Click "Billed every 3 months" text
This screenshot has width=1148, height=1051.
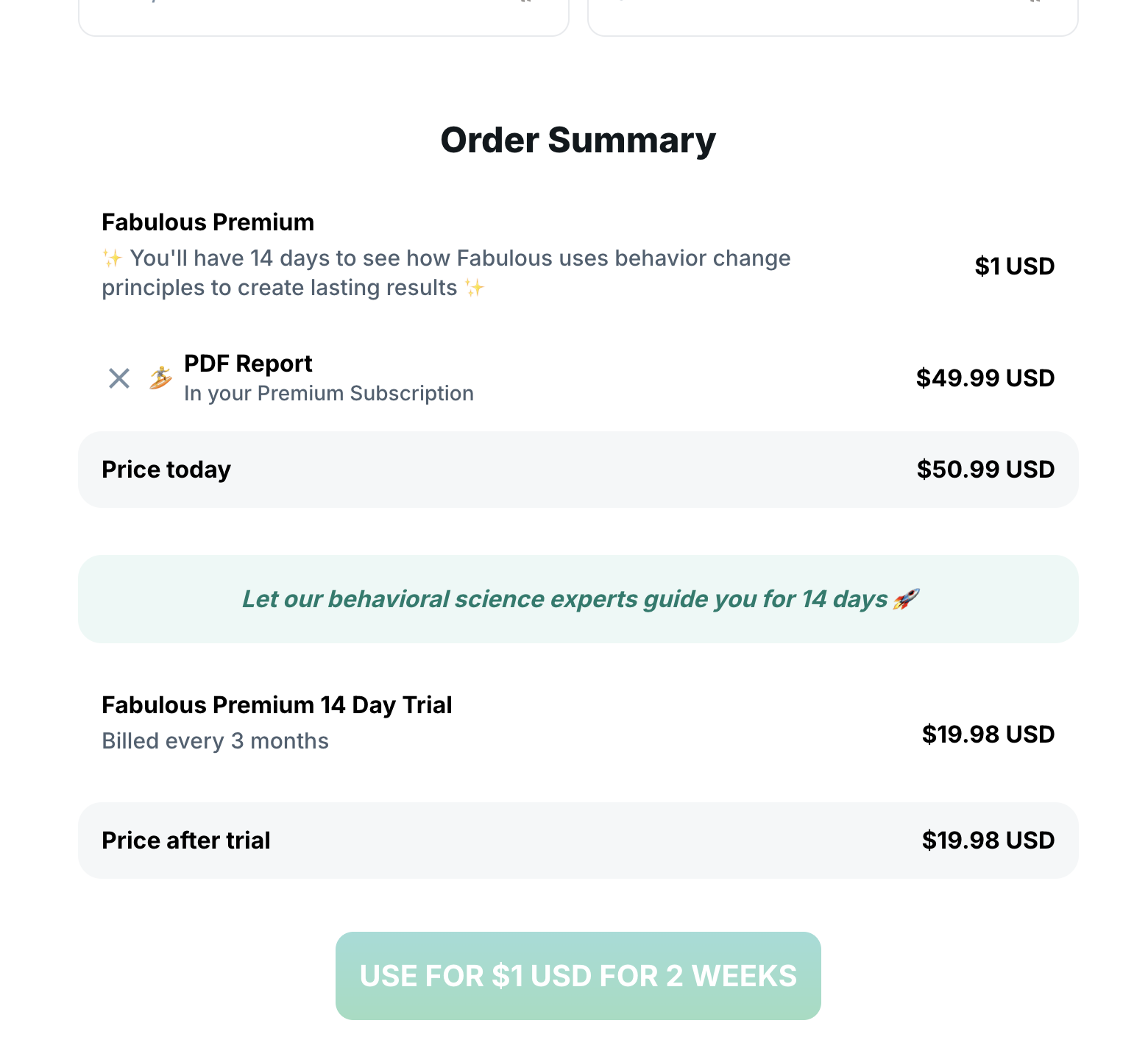(x=215, y=741)
